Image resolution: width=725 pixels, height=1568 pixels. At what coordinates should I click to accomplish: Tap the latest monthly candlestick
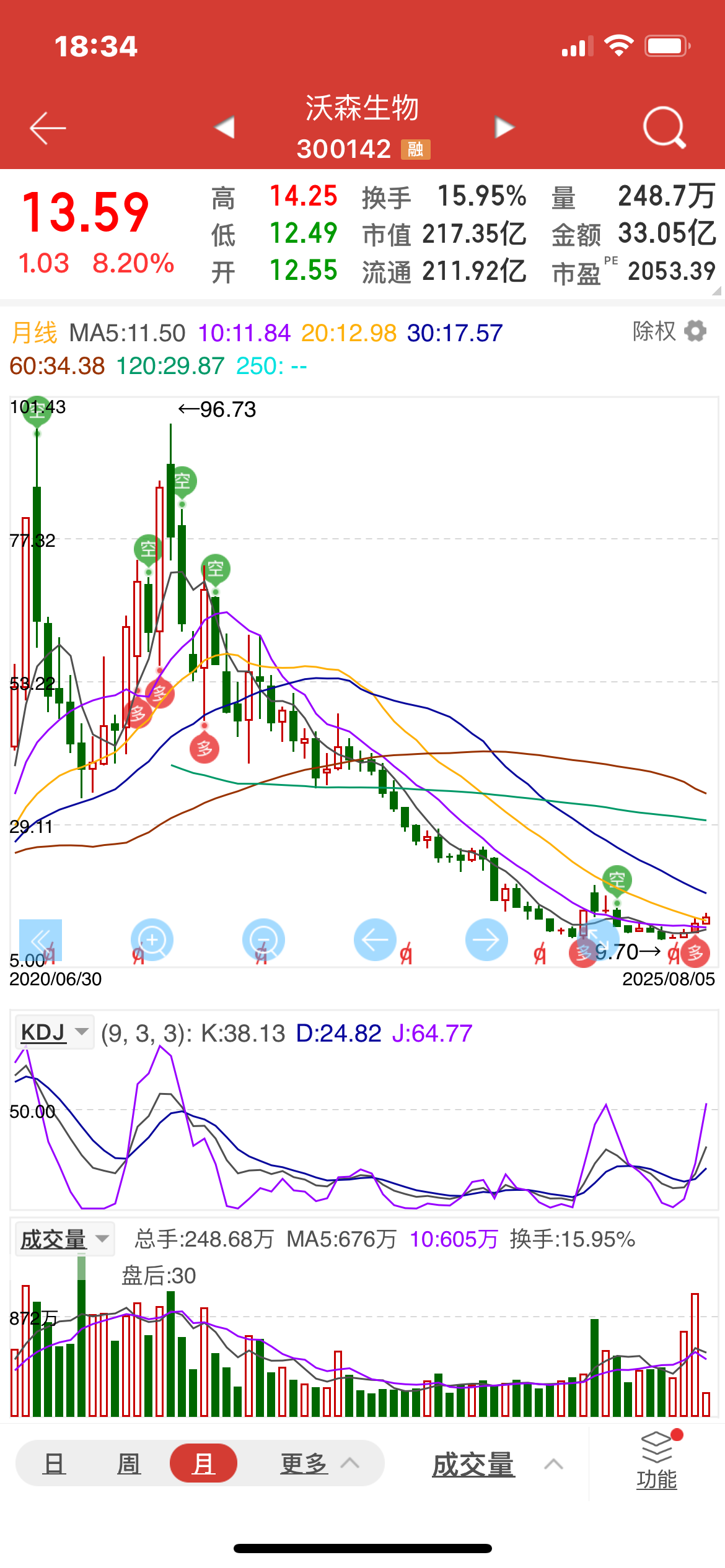pos(706,920)
